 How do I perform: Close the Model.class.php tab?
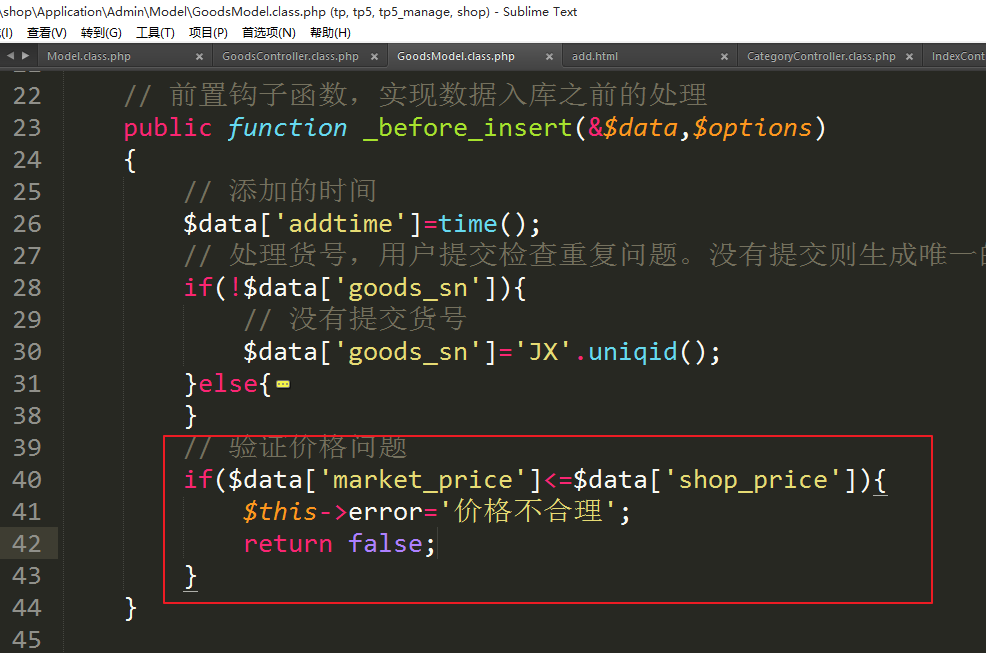tap(200, 57)
